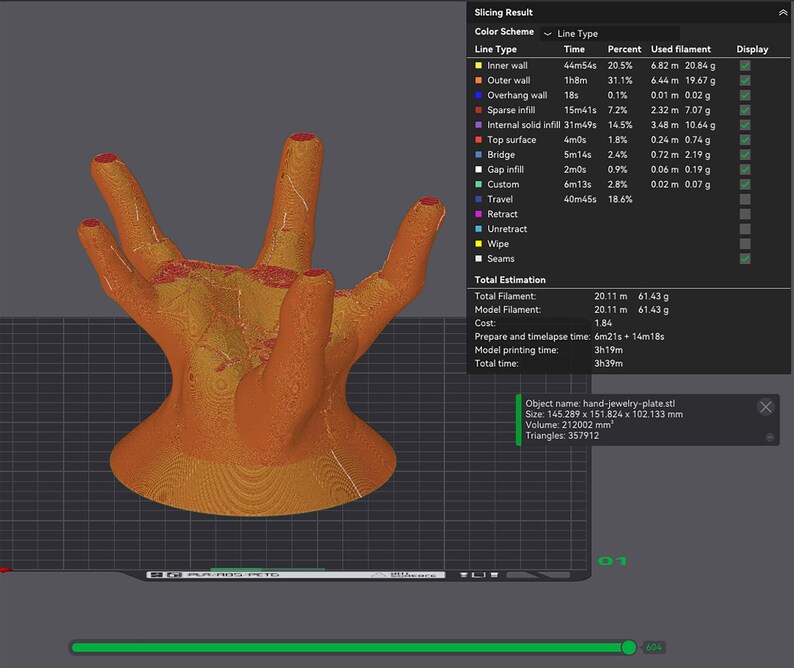Select the Outer wall label
The height and width of the screenshot is (668, 794).
(x=508, y=80)
